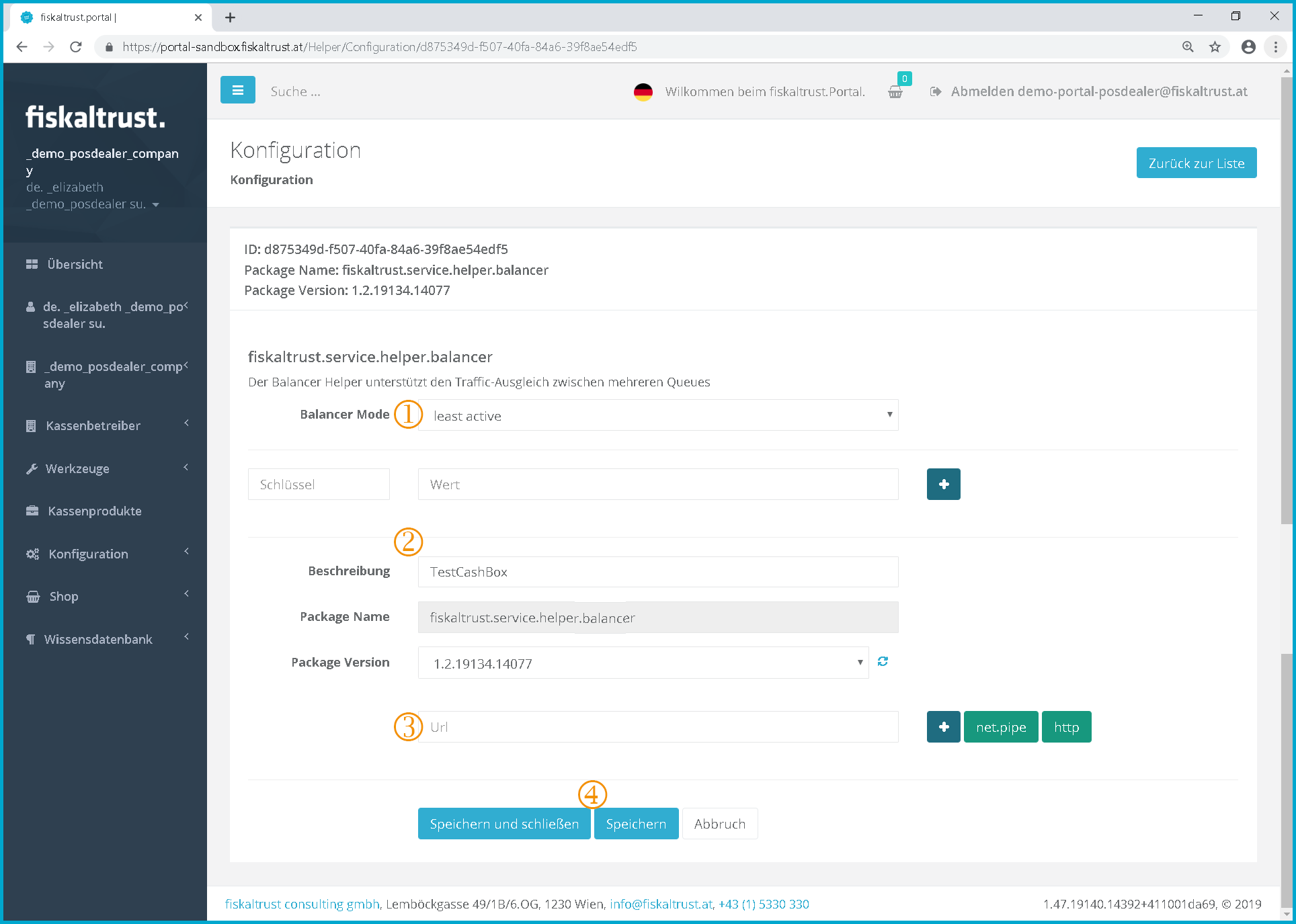Click the browser address bar

click(639, 46)
